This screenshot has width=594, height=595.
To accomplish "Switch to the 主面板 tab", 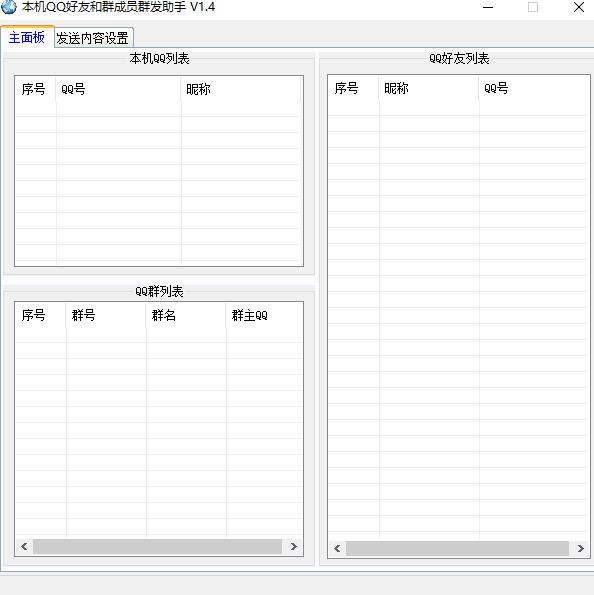I will (x=27, y=38).
